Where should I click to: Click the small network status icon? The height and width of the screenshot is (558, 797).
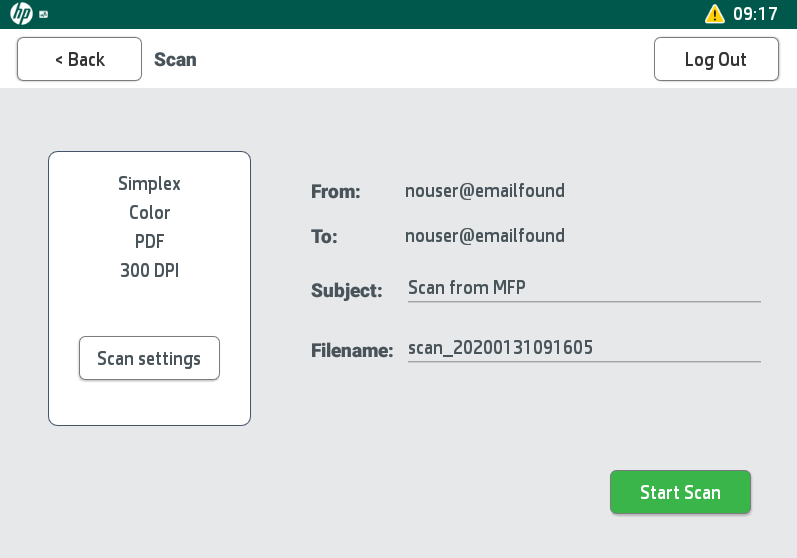tap(44, 15)
